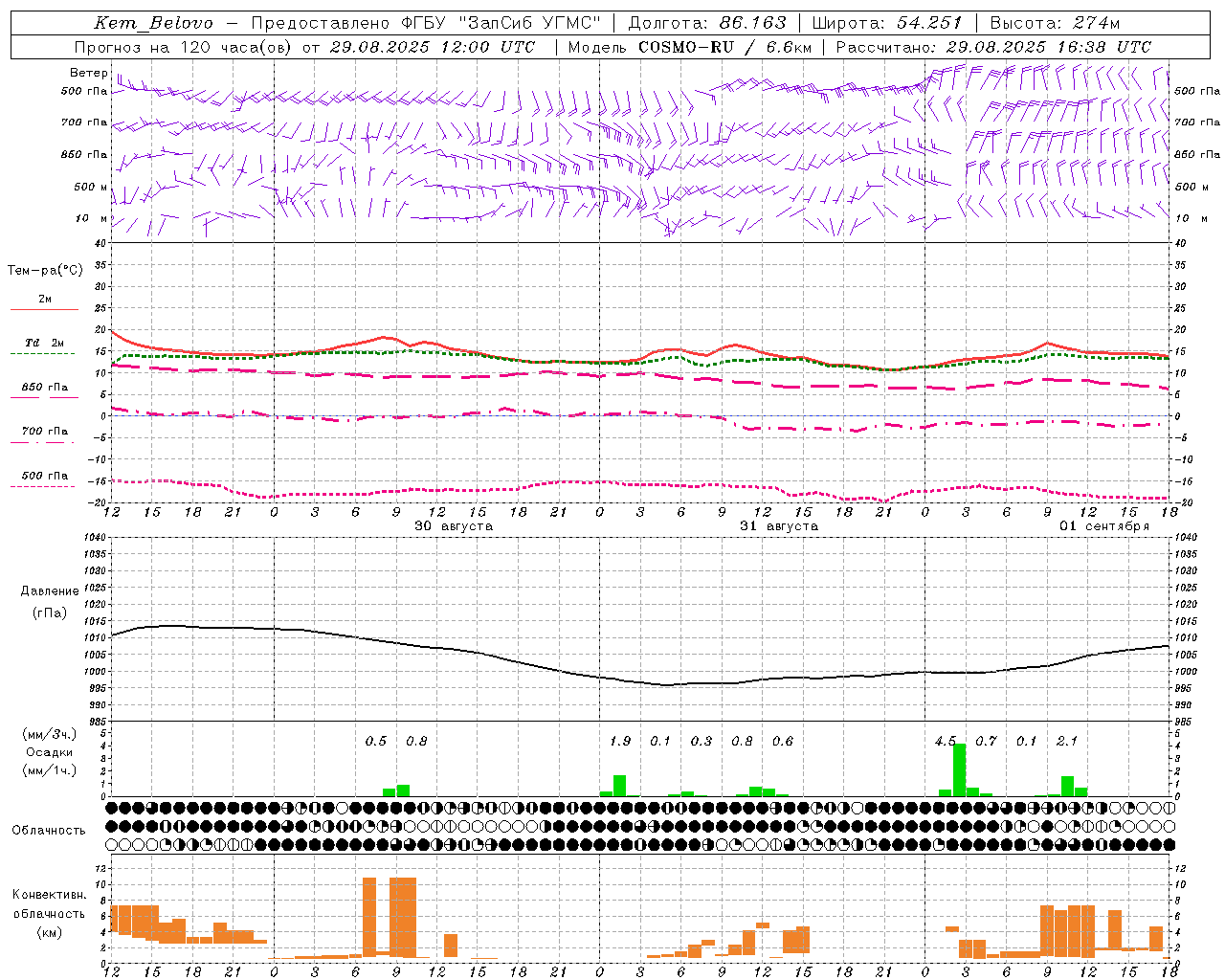Click the '30 августа' date label
This screenshot has width=1225, height=980.
click(x=454, y=526)
